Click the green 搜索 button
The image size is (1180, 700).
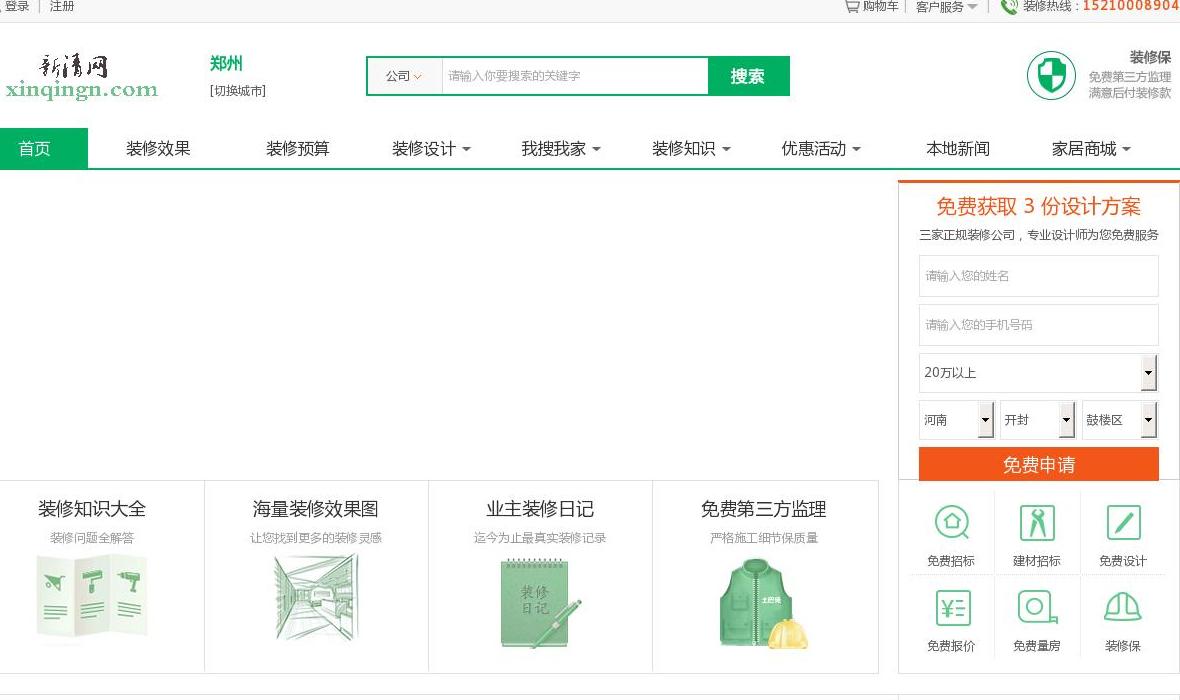(x=748, y=76)
